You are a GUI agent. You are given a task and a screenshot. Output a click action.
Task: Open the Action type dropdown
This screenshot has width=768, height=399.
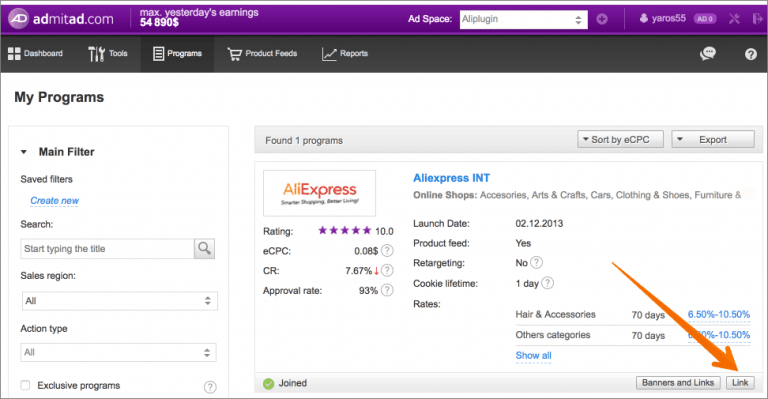[118, 352]
